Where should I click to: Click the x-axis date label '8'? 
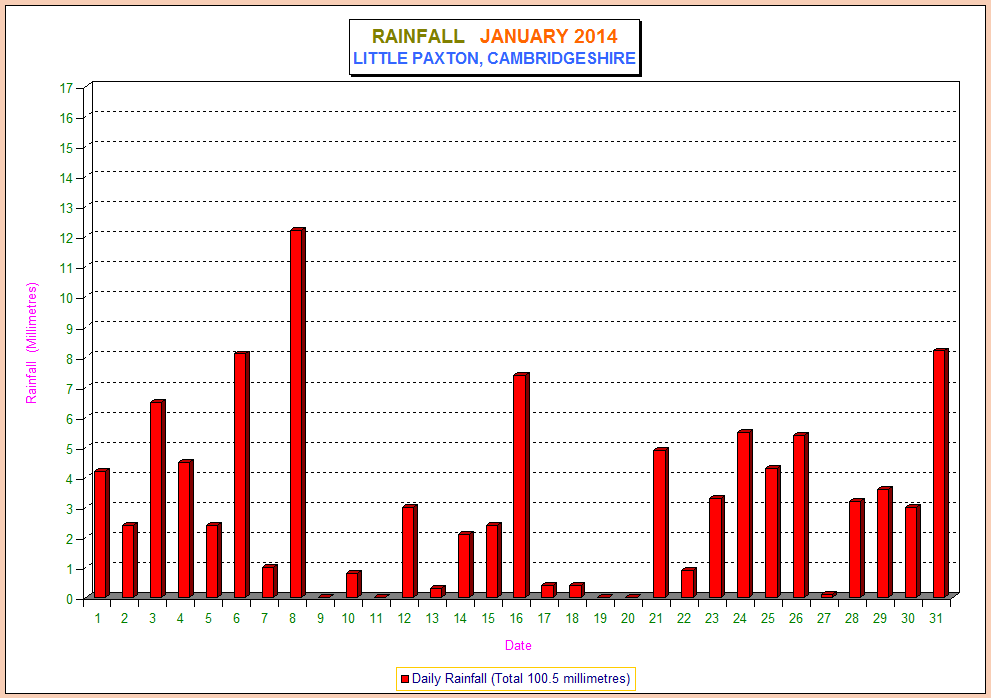click(x=293, y=618)
